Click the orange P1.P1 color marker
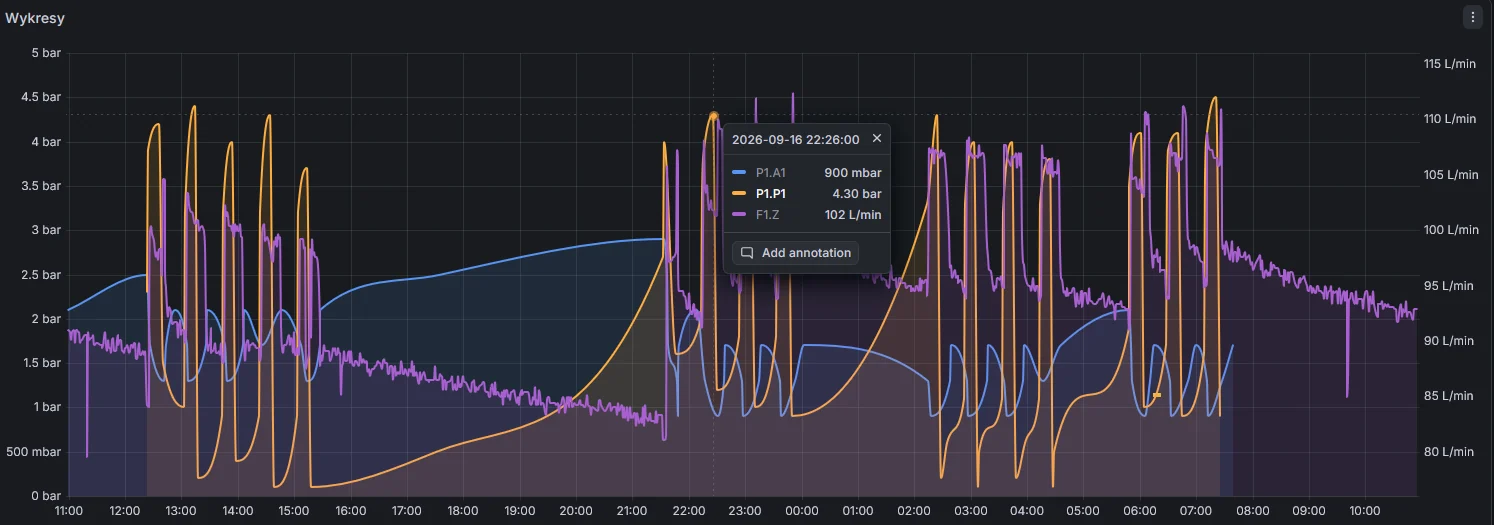Viewport: 1494px width, 525px height. click(x=740, y=194)
